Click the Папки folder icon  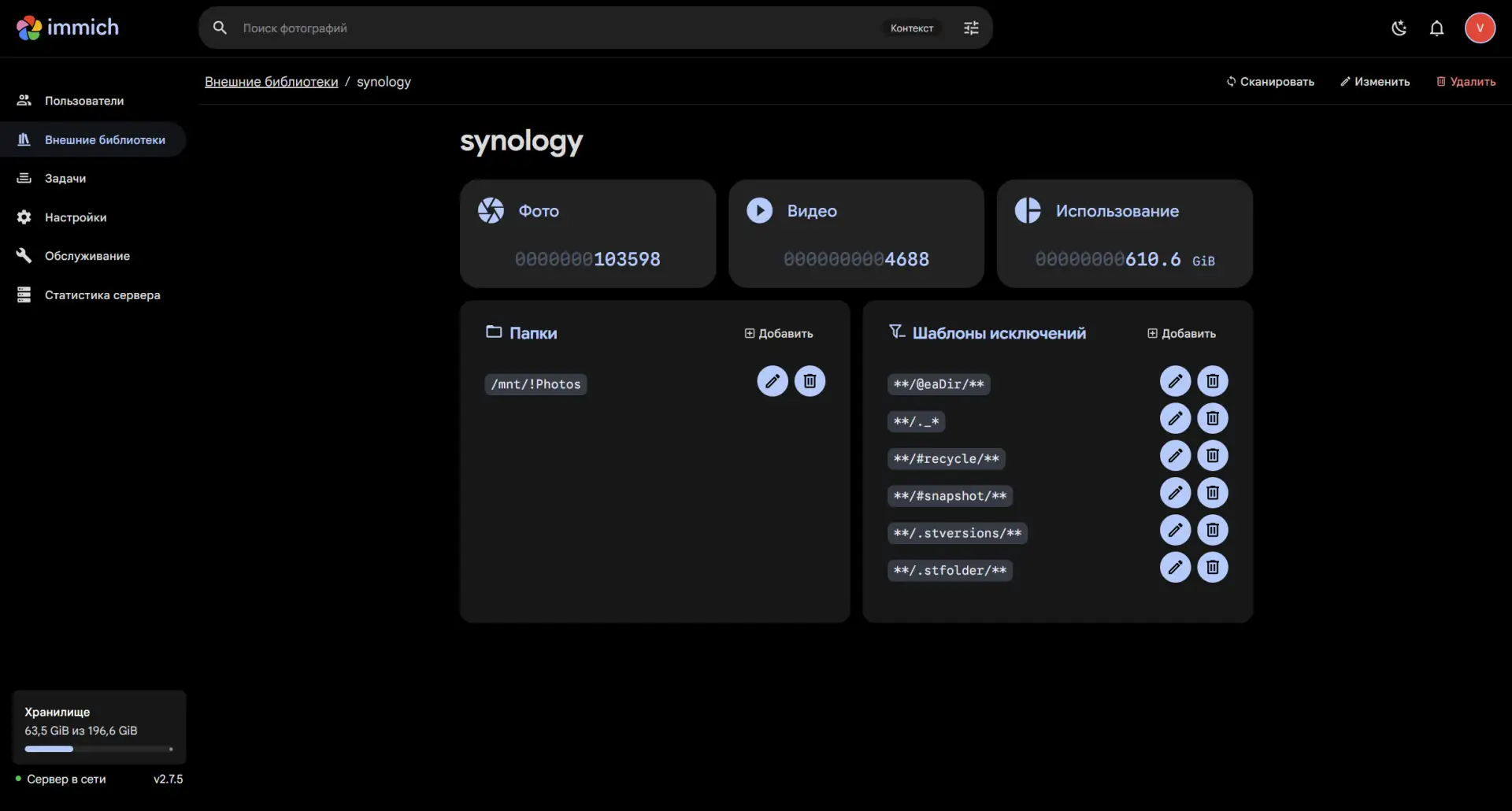tap(494, 331)
